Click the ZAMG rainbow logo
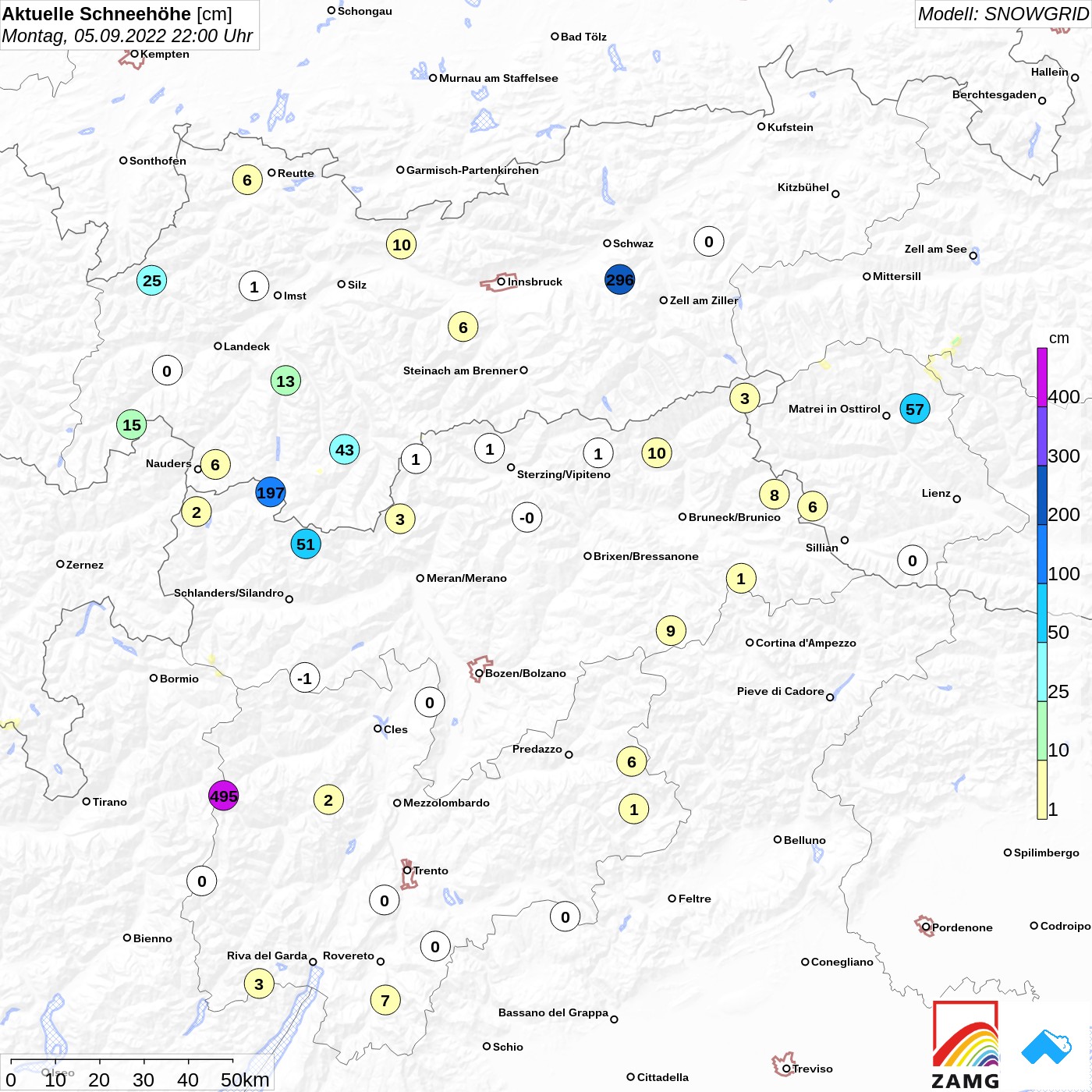 pos(966,1044)
